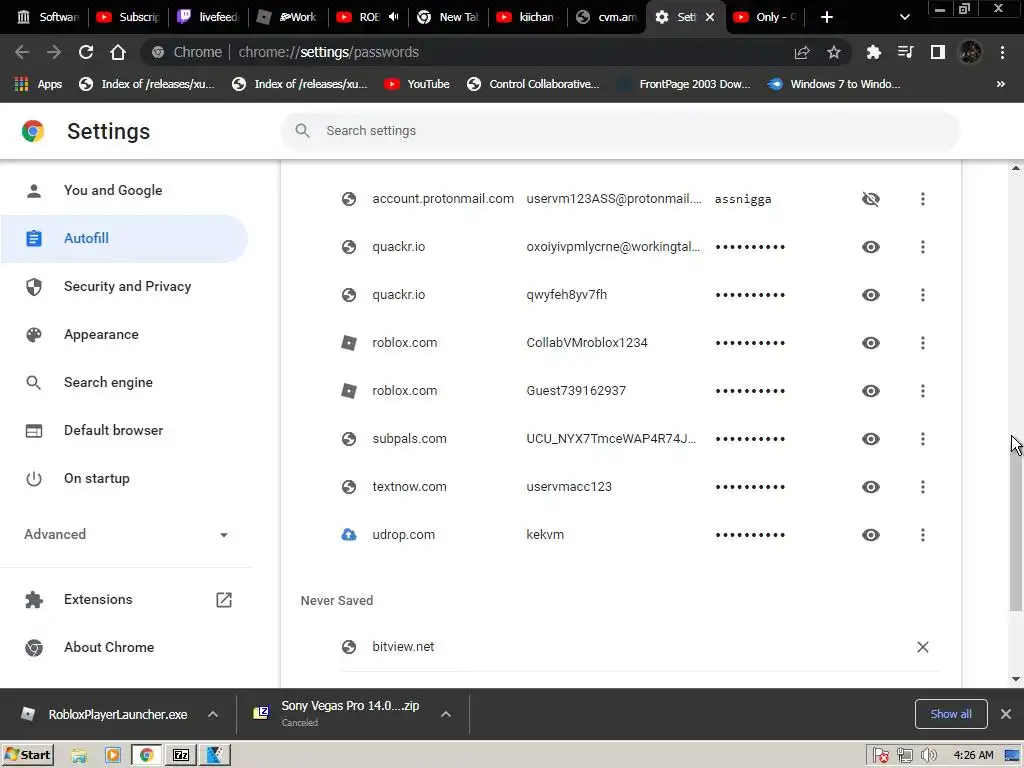The height and width of the screenshot is (768, 1024).
Task: Click Show all downloads button
Action: point(951,714)
